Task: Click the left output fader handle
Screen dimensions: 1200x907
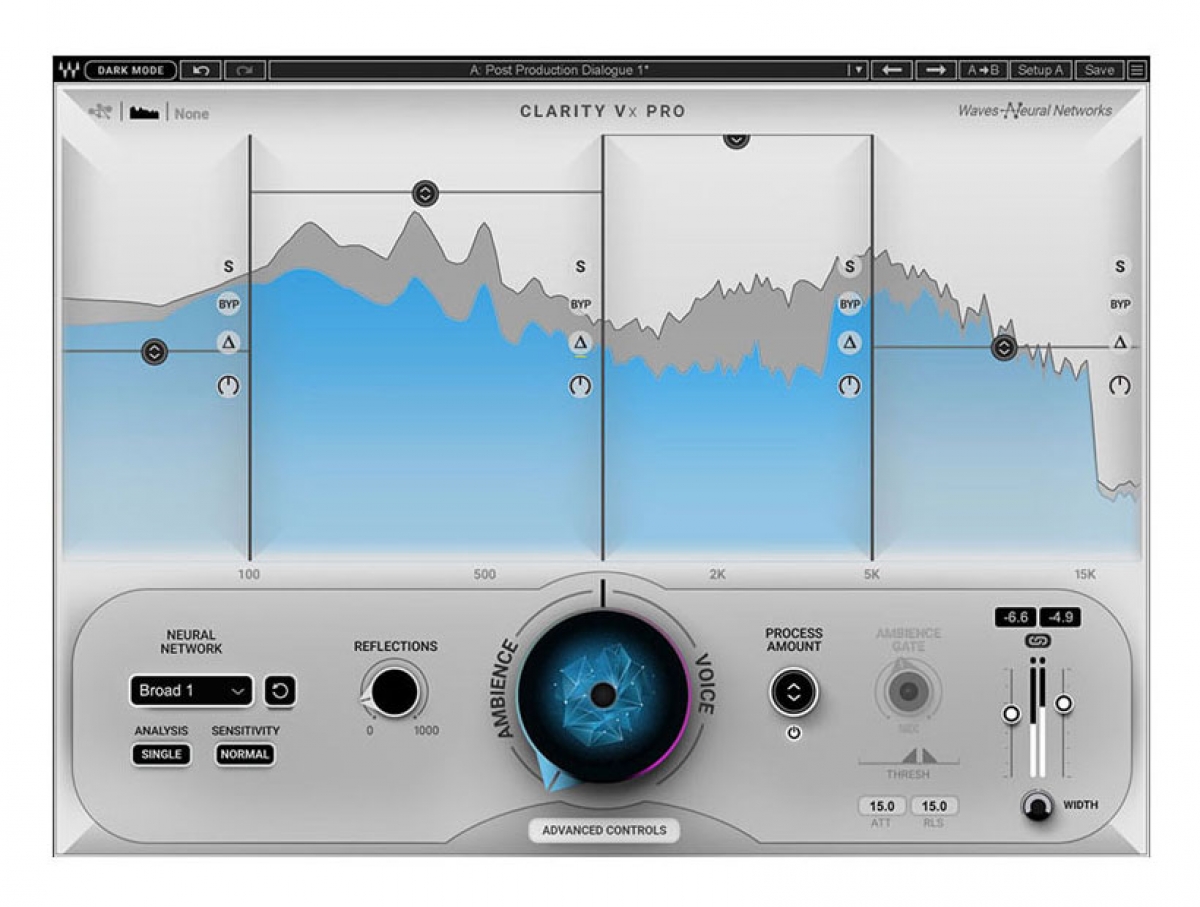Action: (x=1011, y=713)
